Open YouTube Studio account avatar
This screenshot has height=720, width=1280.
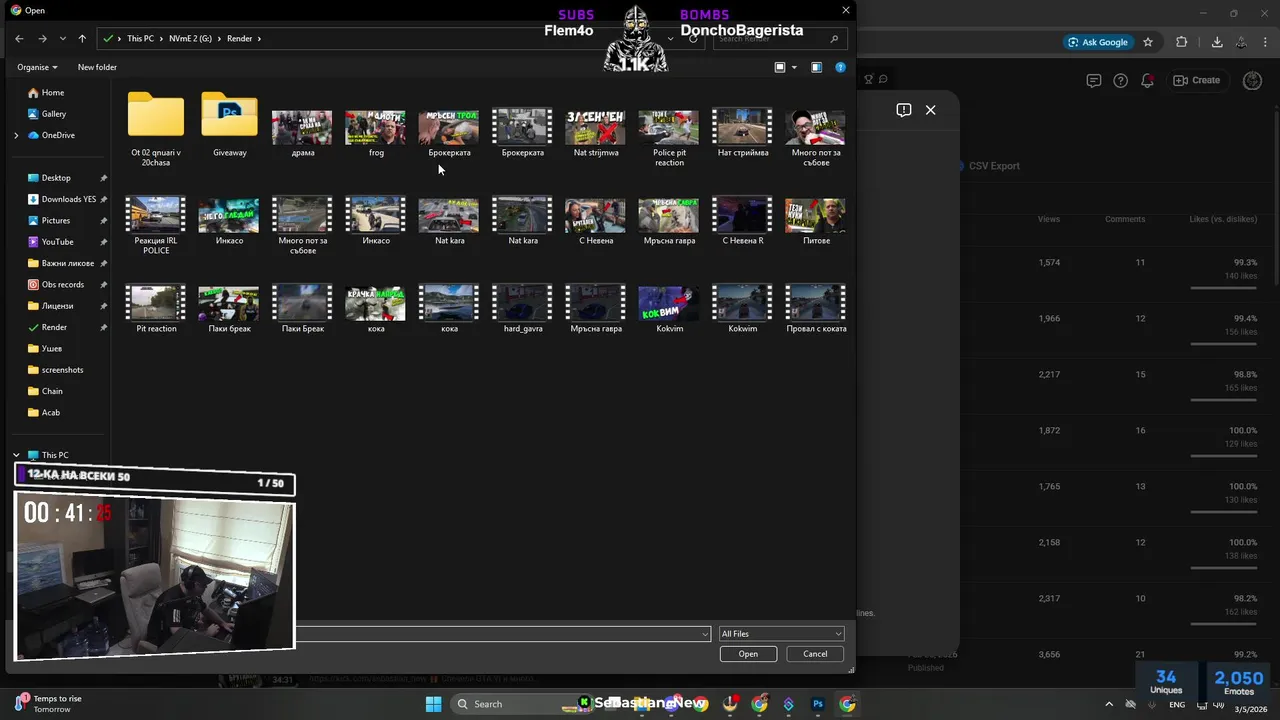tap(1252, 80)
